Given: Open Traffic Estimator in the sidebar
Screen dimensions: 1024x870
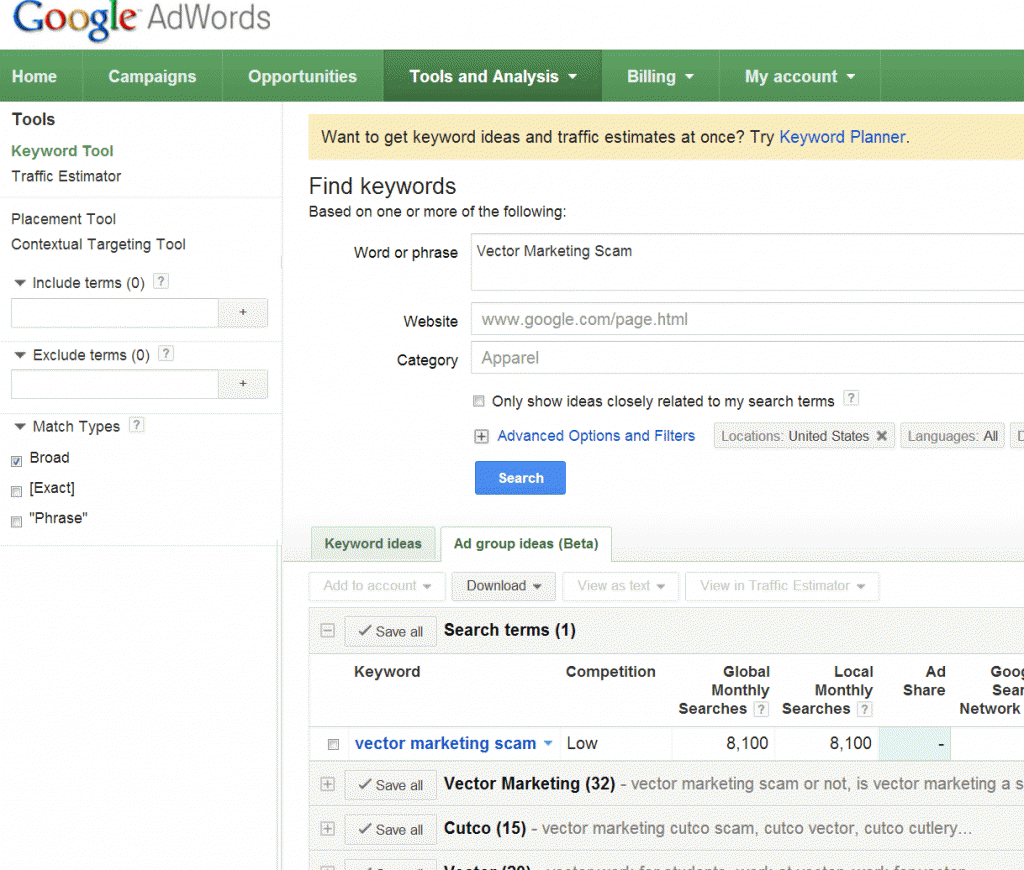Looking at the screenshot, I should click(x=66, y=176).
